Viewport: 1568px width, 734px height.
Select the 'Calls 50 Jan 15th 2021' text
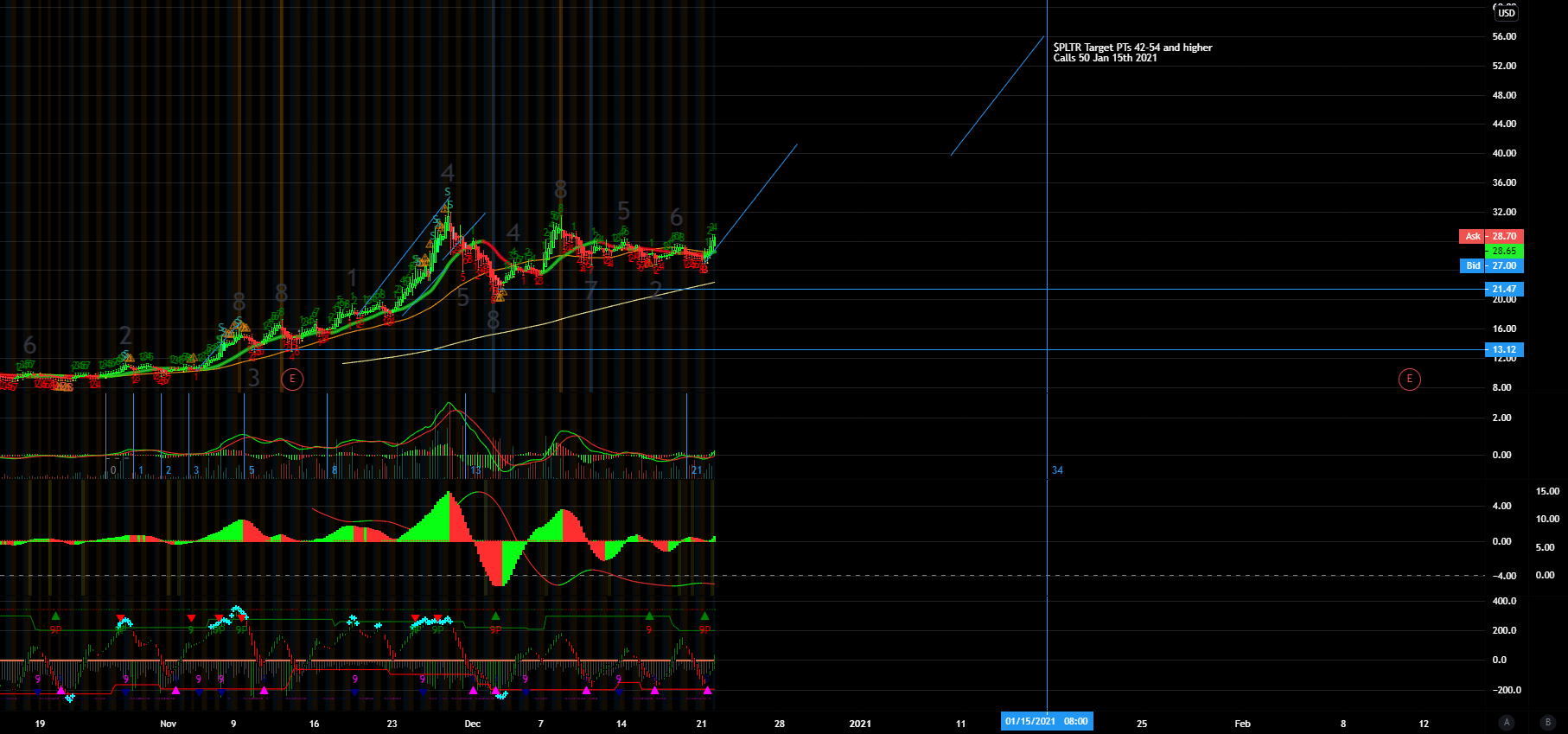coord(1105,58)
